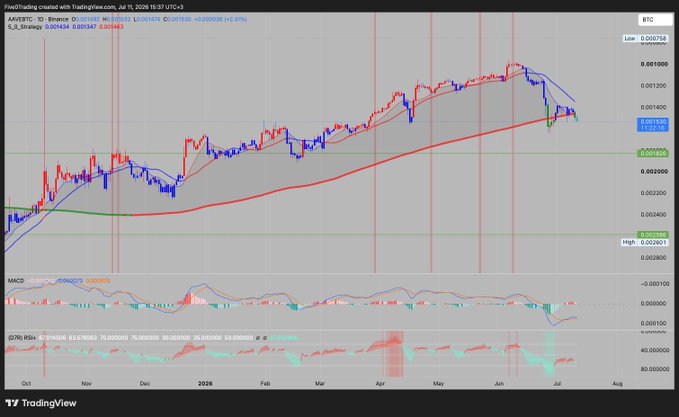Click the green 0.002586 price level tag
Viewport: 679px width, 417px height.
(654, 235)
